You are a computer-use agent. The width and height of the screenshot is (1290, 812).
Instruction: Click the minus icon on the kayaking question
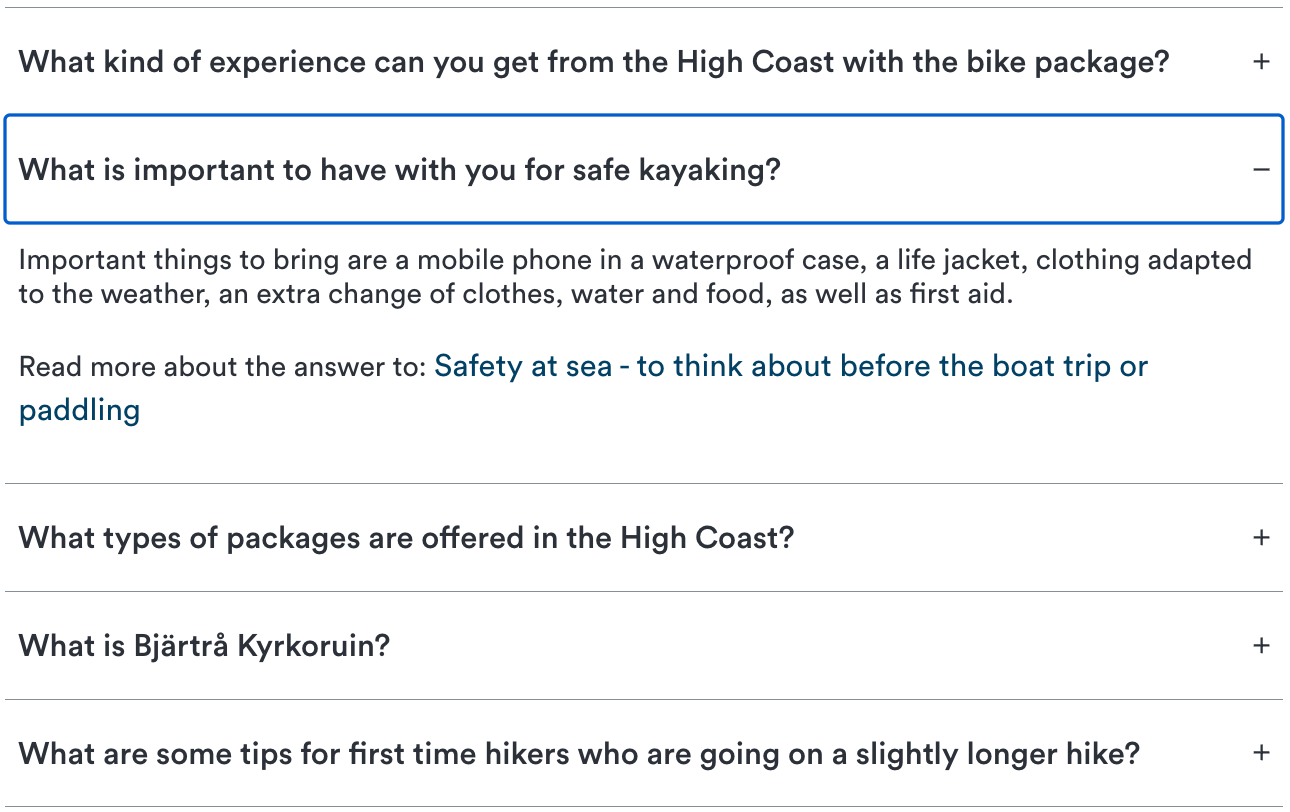pos(1261,170)
